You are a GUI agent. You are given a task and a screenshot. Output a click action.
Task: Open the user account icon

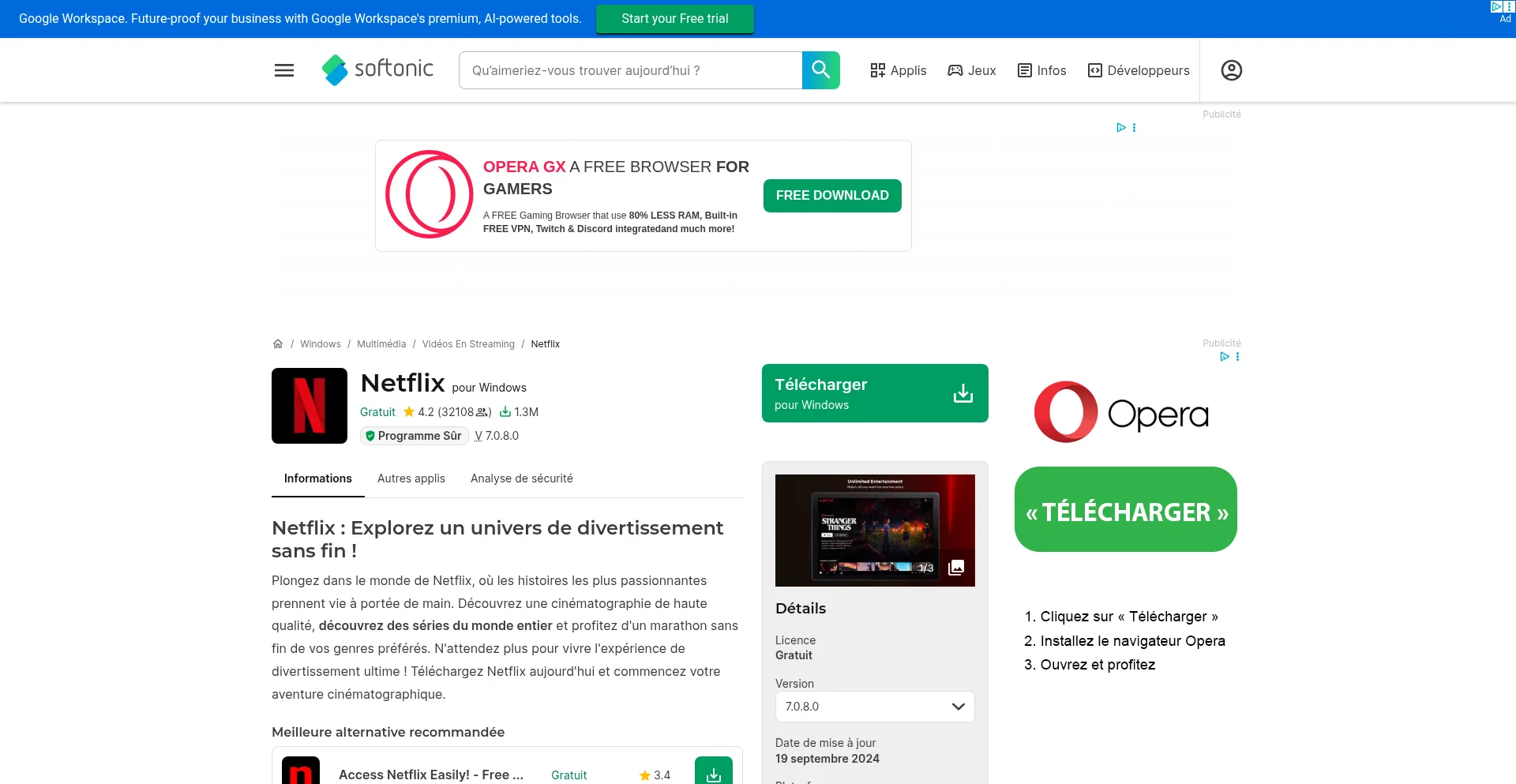pos(1232,70)
